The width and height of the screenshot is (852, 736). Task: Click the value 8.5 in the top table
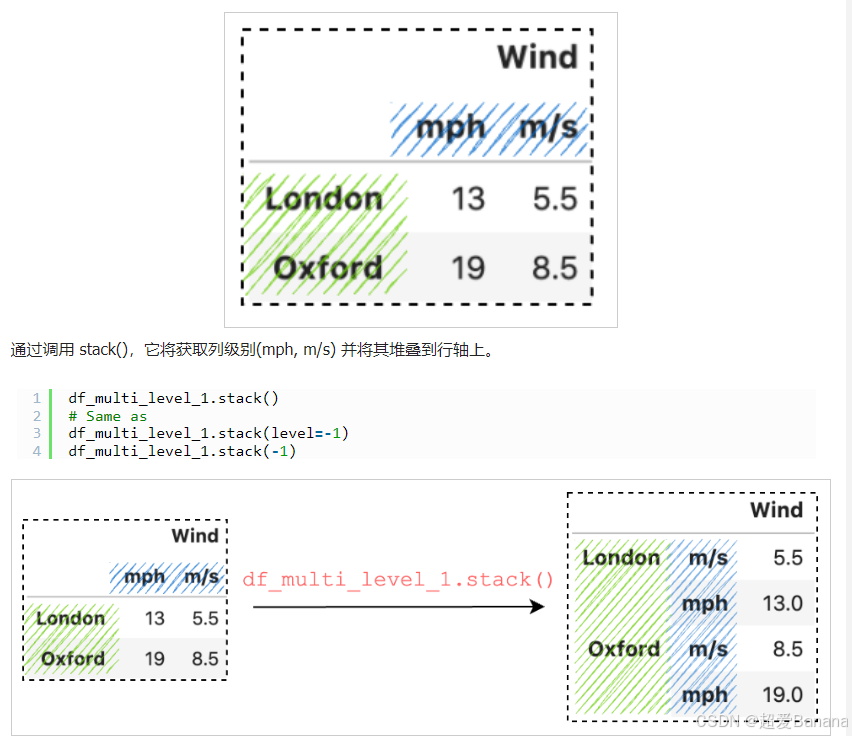(554, 268)
